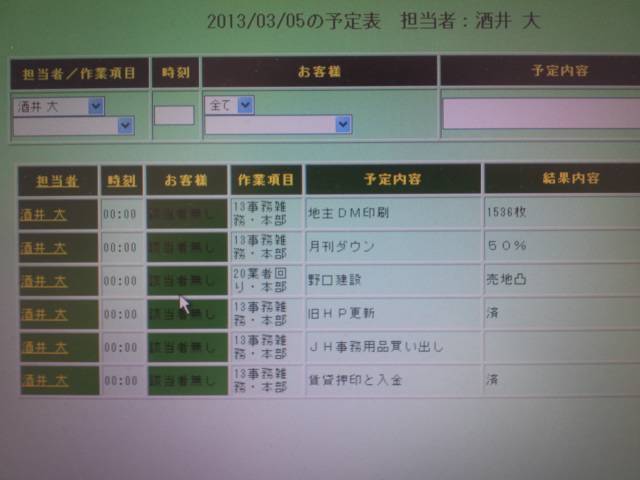Open 酒井 大 link in JH事務用品買い出し row
The height and width of the screenshot is (480, 640).
pyautogui.click(x=44, y=347)
